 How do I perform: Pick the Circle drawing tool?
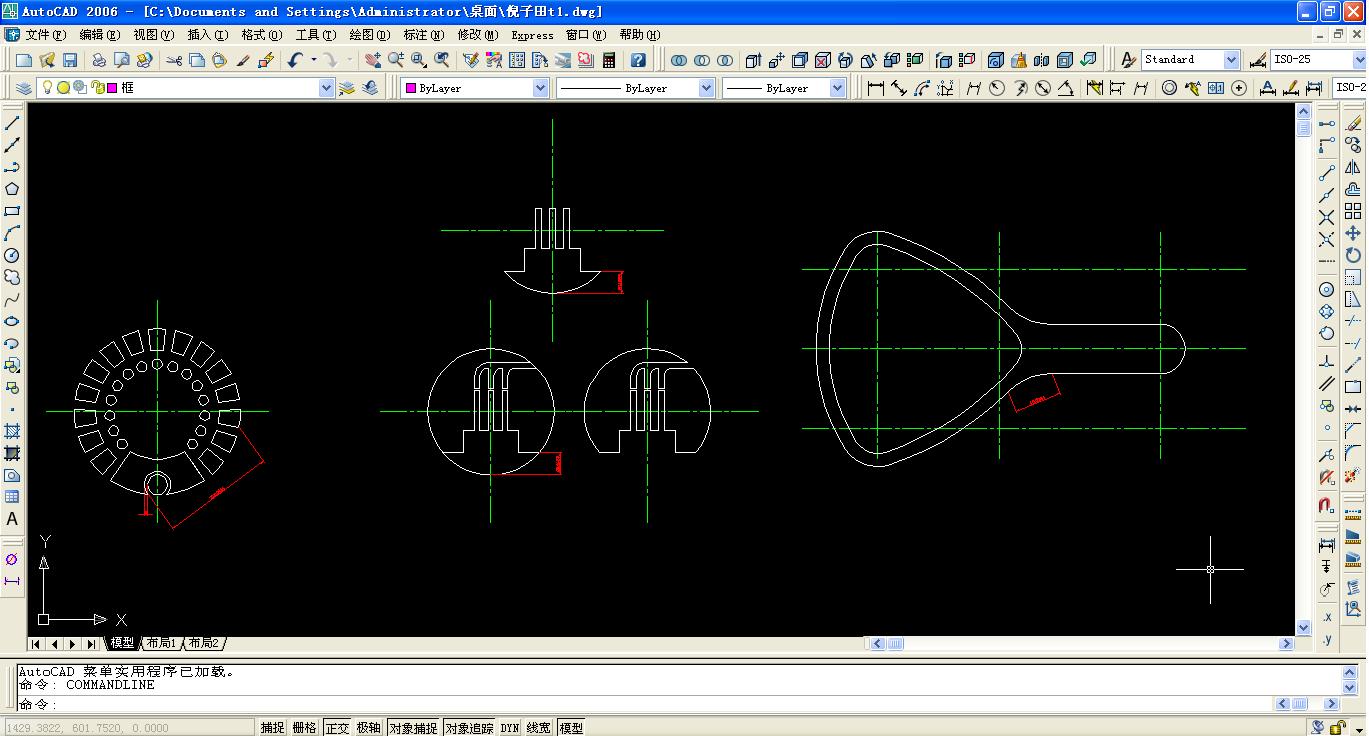coord(12,255)
